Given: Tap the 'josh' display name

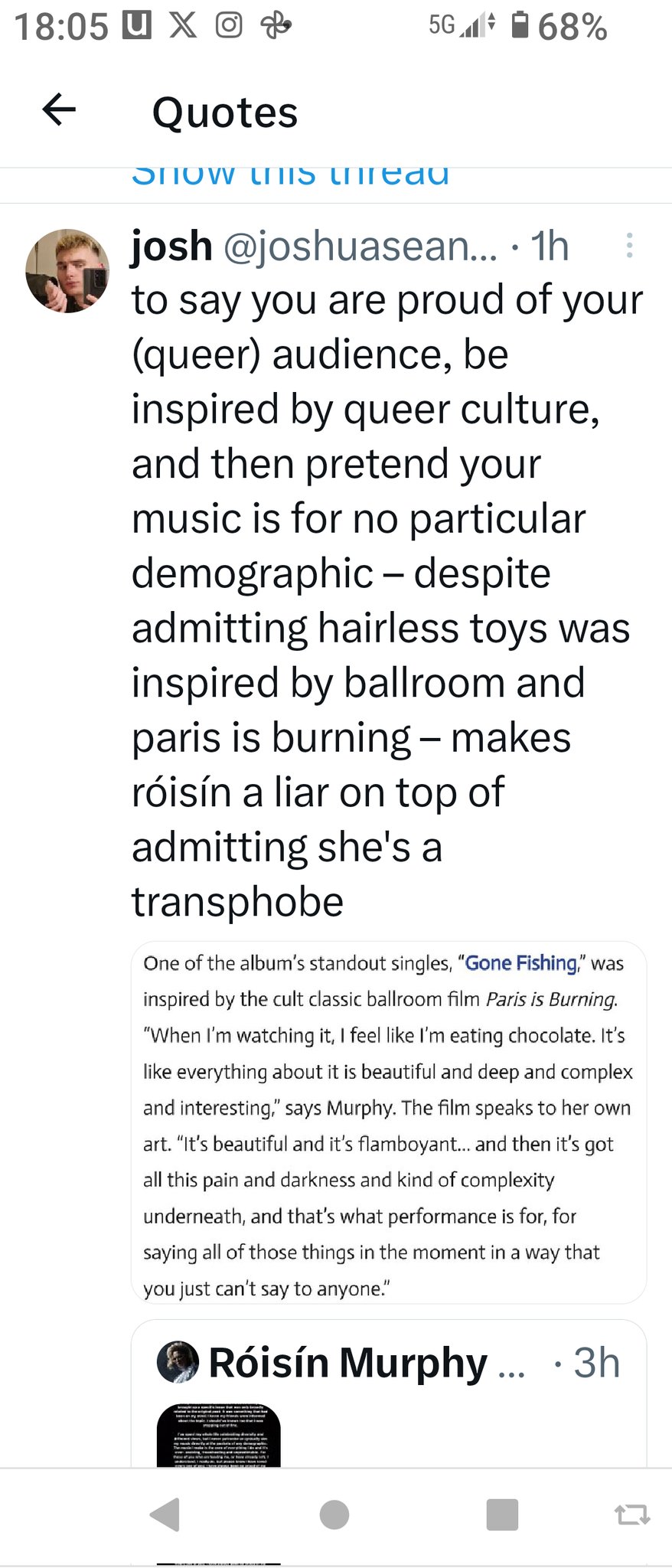Looking at the screenshot, I should pyautogui.click(x=171, y=247).
